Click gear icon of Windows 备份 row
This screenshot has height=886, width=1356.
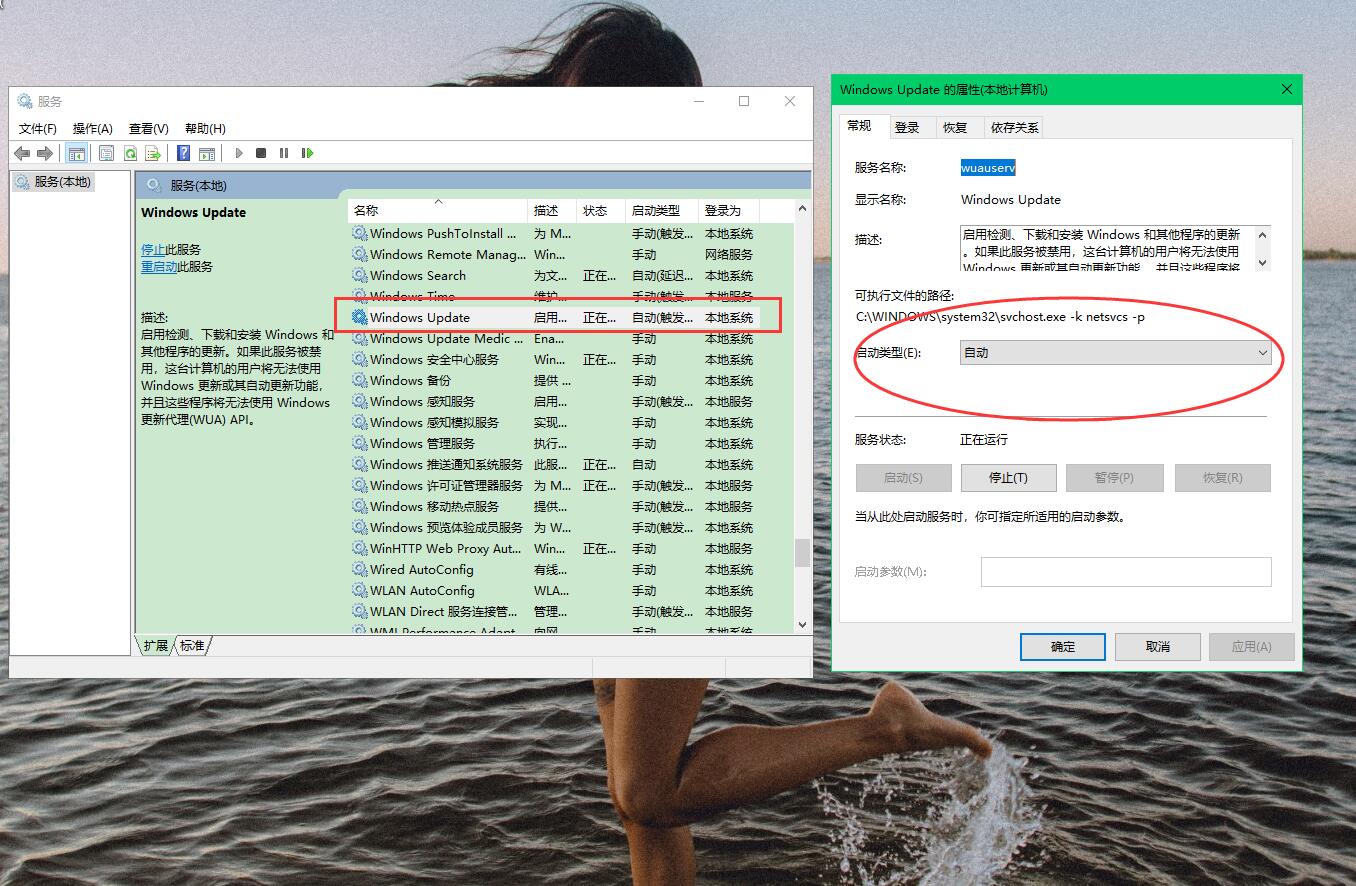point(360,380)
